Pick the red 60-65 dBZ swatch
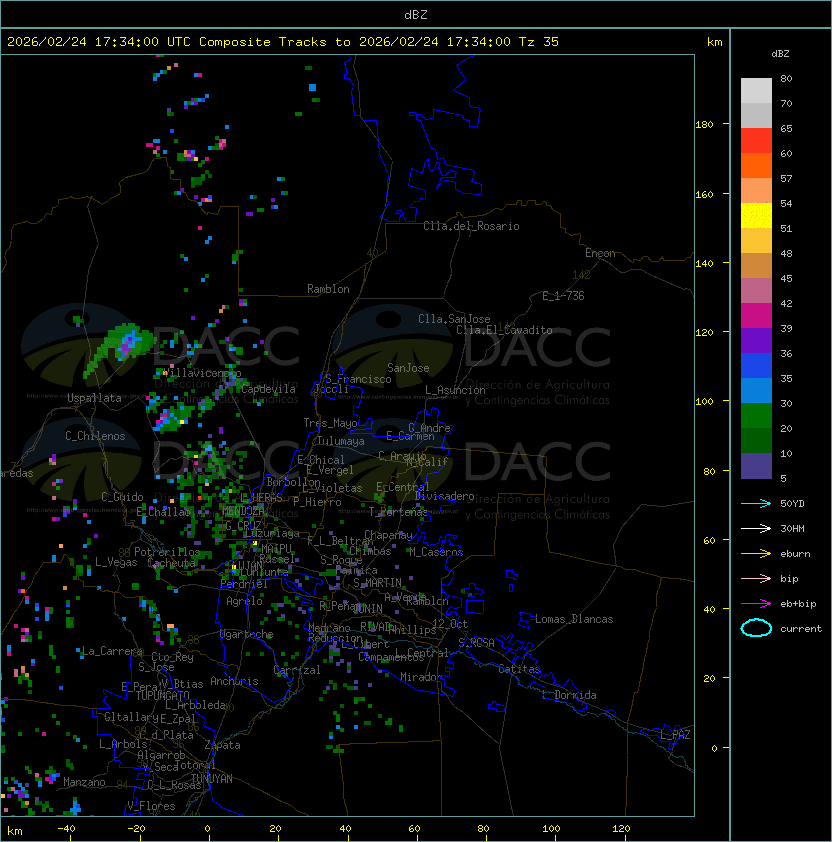This screenshot has width=832, height=842. pos(756,141)
